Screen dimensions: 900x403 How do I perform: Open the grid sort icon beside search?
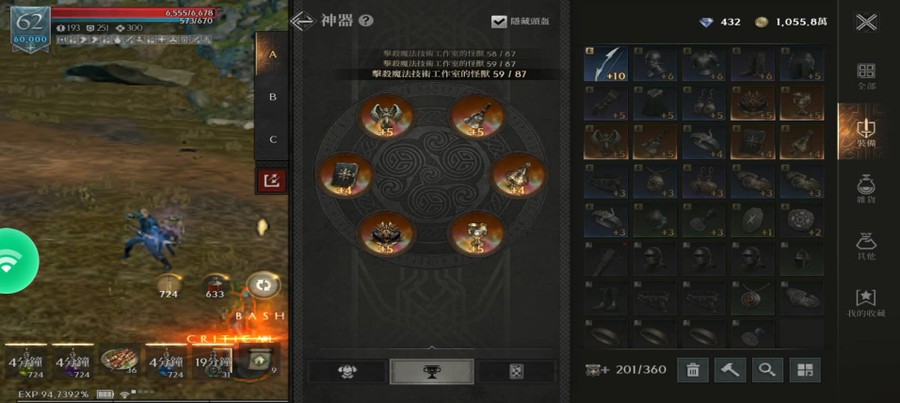click(805, 370)
